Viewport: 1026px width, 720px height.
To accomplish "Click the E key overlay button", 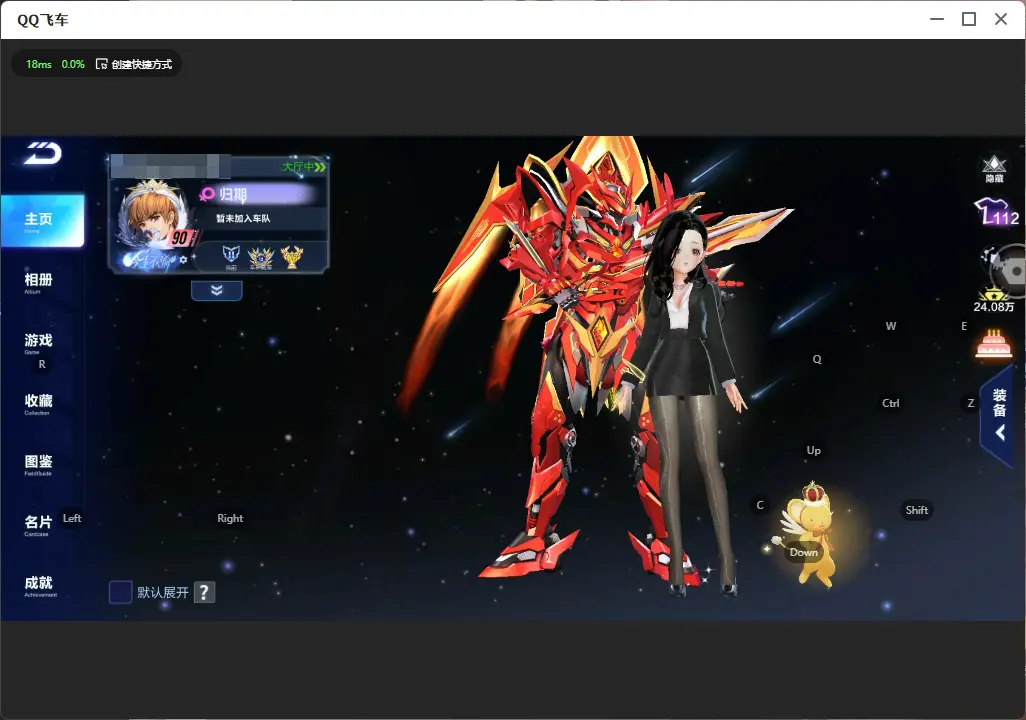I will pyautogui.click(x=964, y=326).
